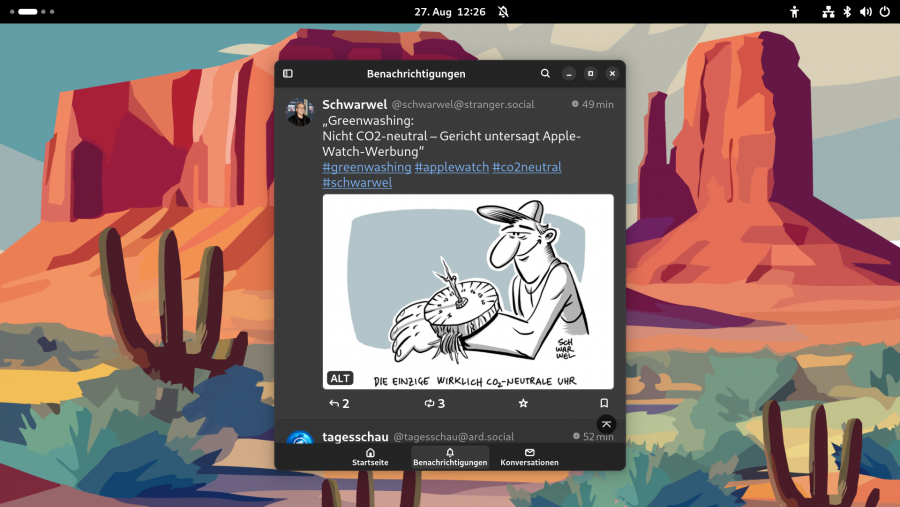Open tagesschau's profile avatar
The width and height of the screenshot is (900, 507).
click(x=301, y=438)
